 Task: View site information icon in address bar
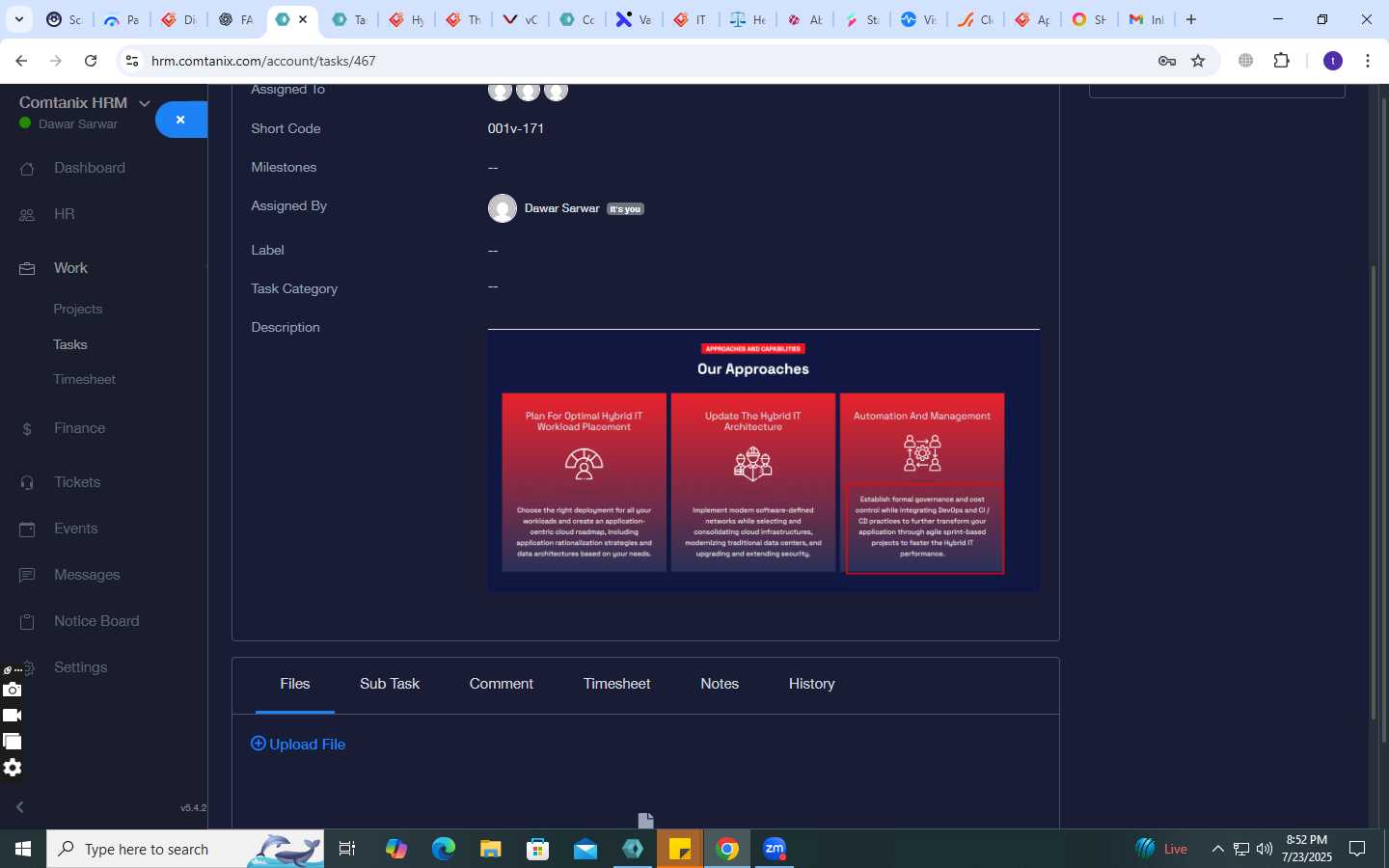pos(132,61)
